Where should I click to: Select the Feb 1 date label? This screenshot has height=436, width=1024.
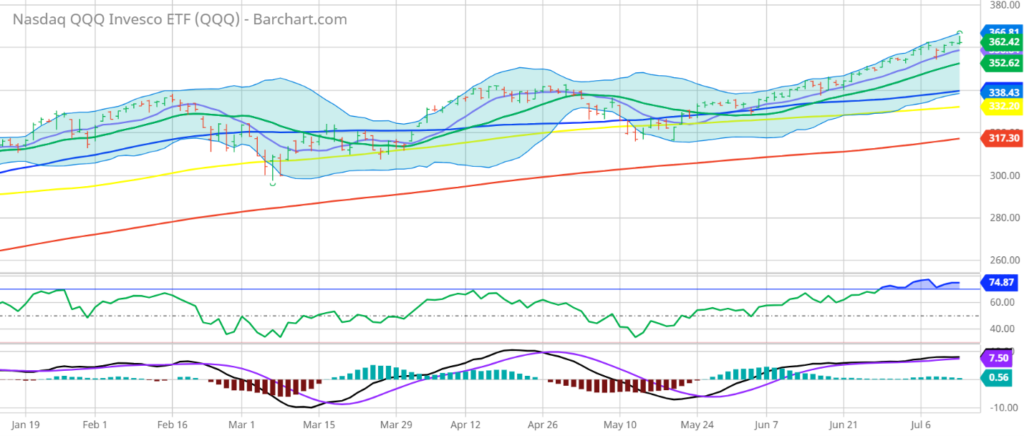pyautogui.click(x=95, y=425)
